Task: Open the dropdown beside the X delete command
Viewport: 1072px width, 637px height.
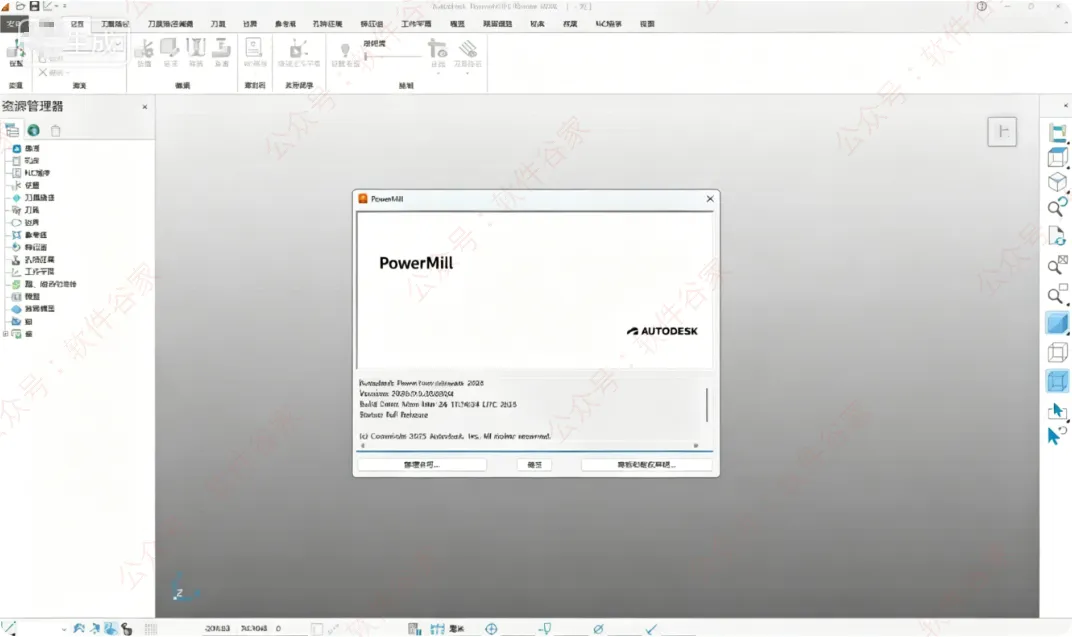Action: click(68, 72)
